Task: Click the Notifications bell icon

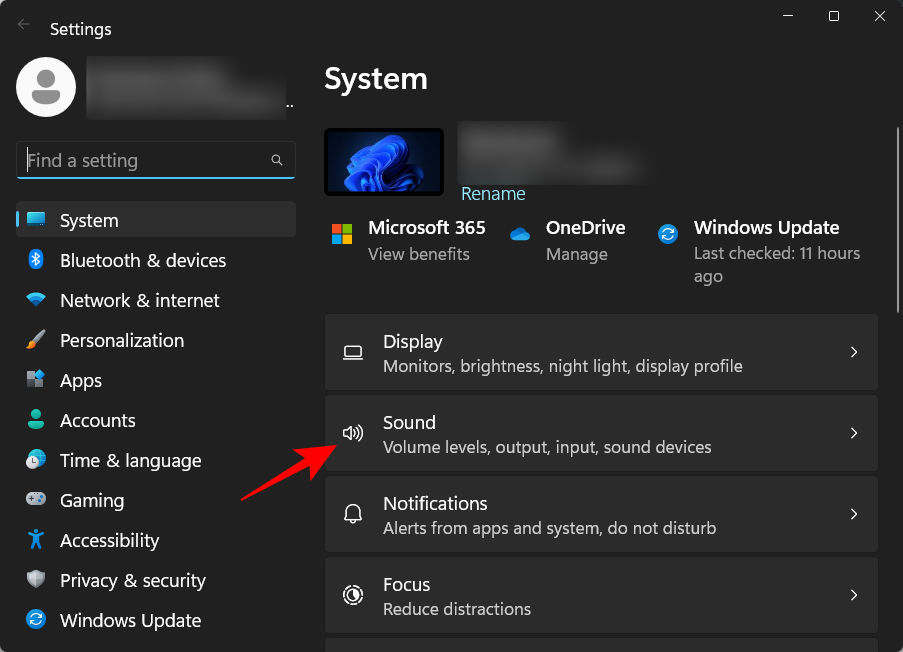Action: tap(352, 513)
